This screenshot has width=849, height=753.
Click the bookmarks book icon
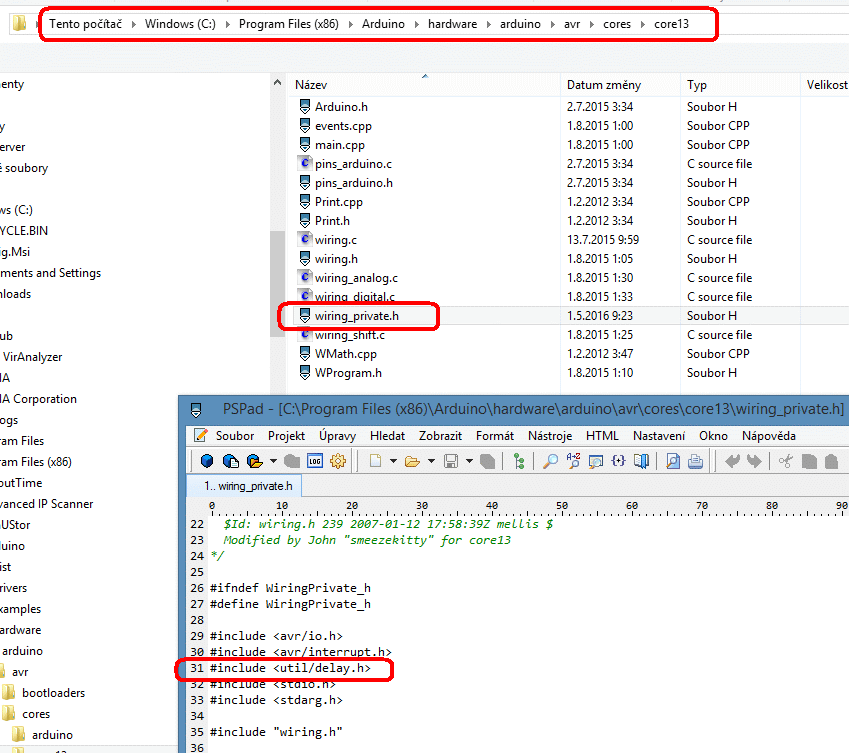tap(642, 461)
